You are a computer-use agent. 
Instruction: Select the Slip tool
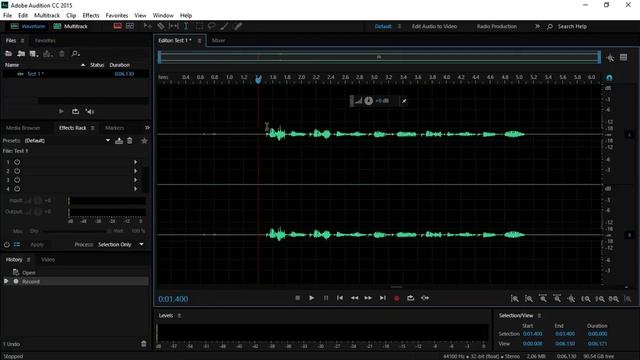[173, 26]
